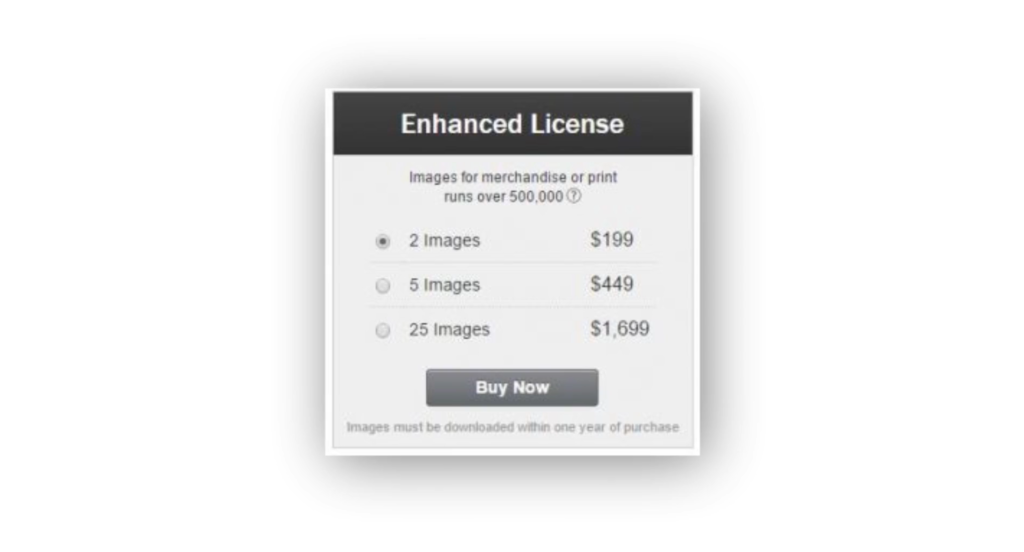Click the "2 Images" option label
The image size is (1024, 552).
pos(444,240)
